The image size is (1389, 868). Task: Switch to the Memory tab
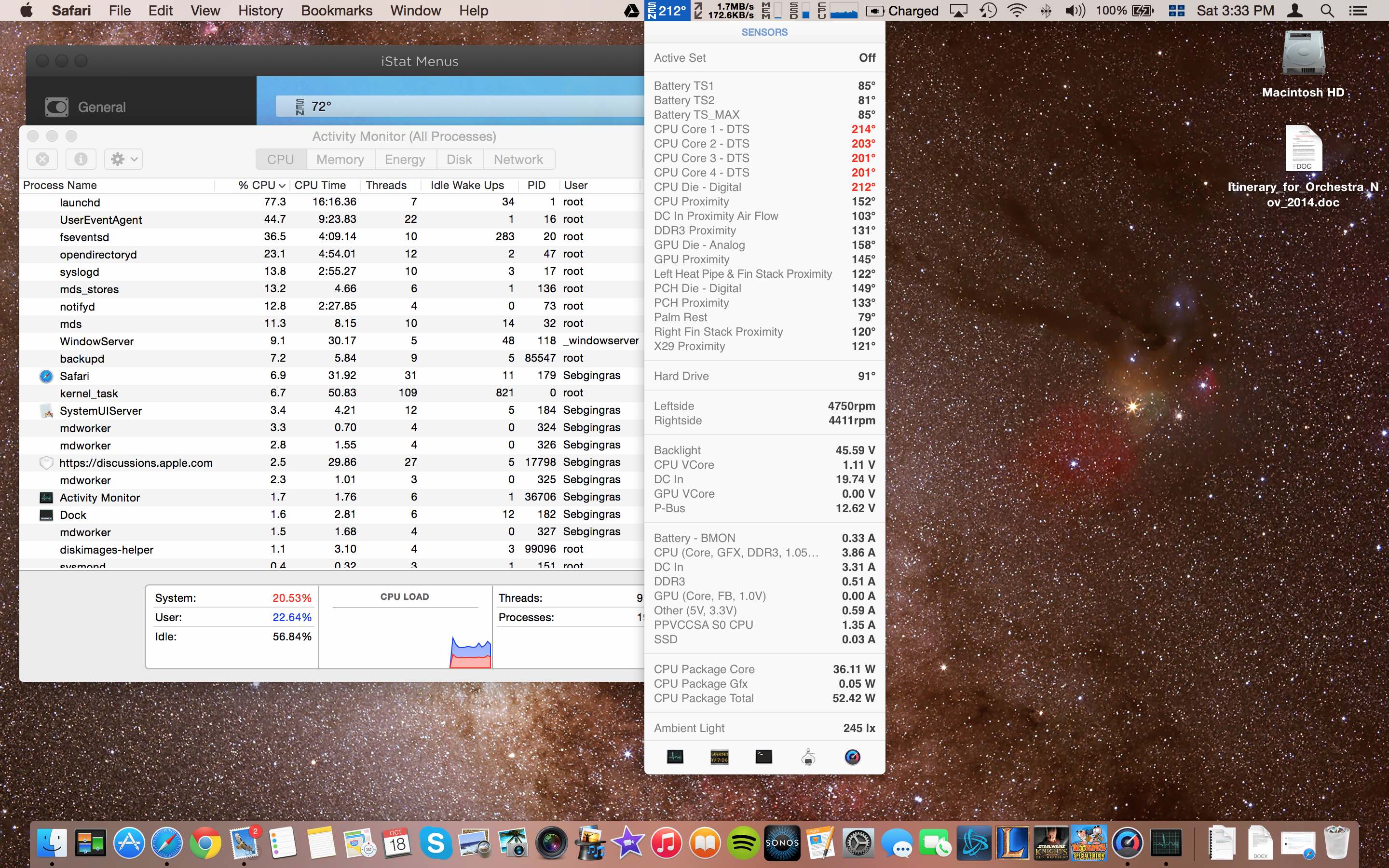click(340, 160)
